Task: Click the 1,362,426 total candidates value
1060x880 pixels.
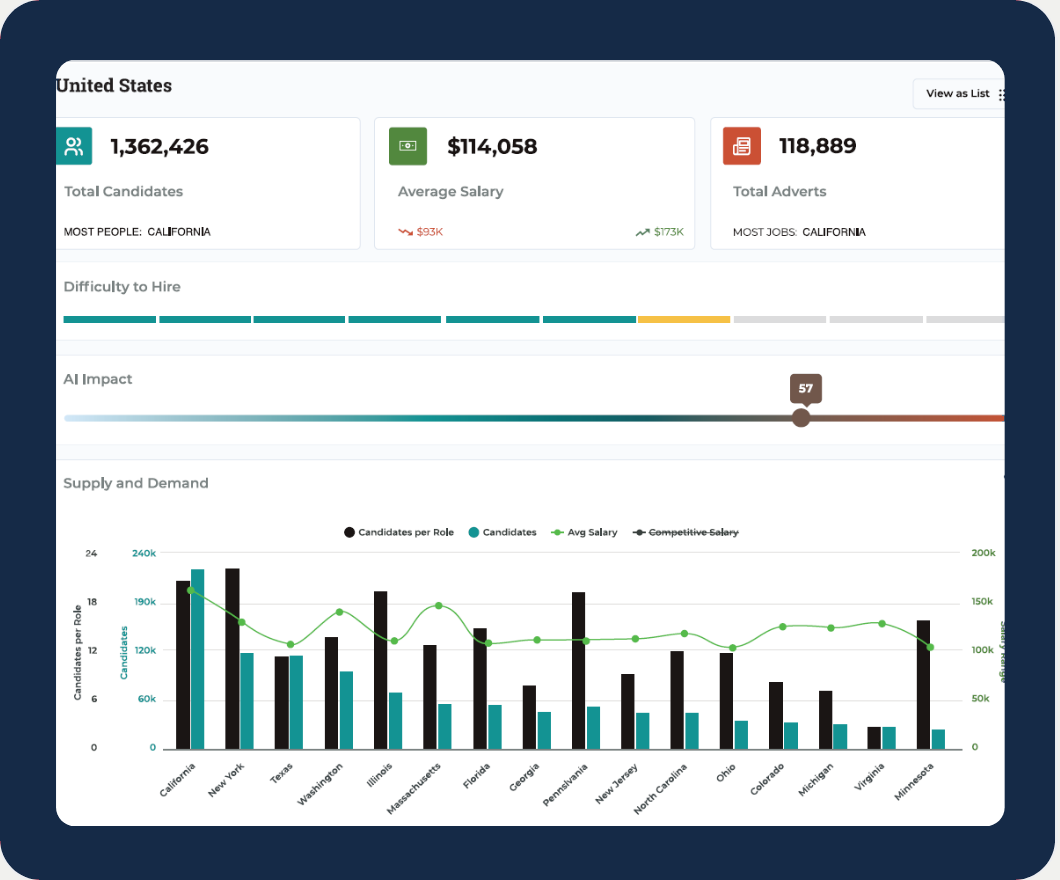Action: click(x=160, y=147)
